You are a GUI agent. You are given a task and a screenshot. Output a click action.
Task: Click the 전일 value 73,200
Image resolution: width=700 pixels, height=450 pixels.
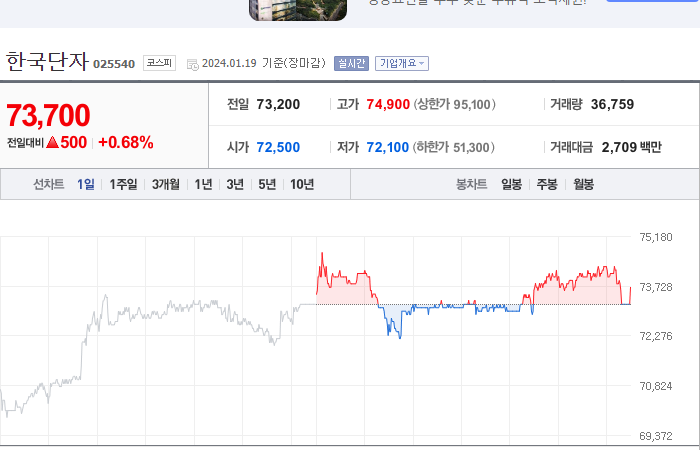(x=278, y=104)
